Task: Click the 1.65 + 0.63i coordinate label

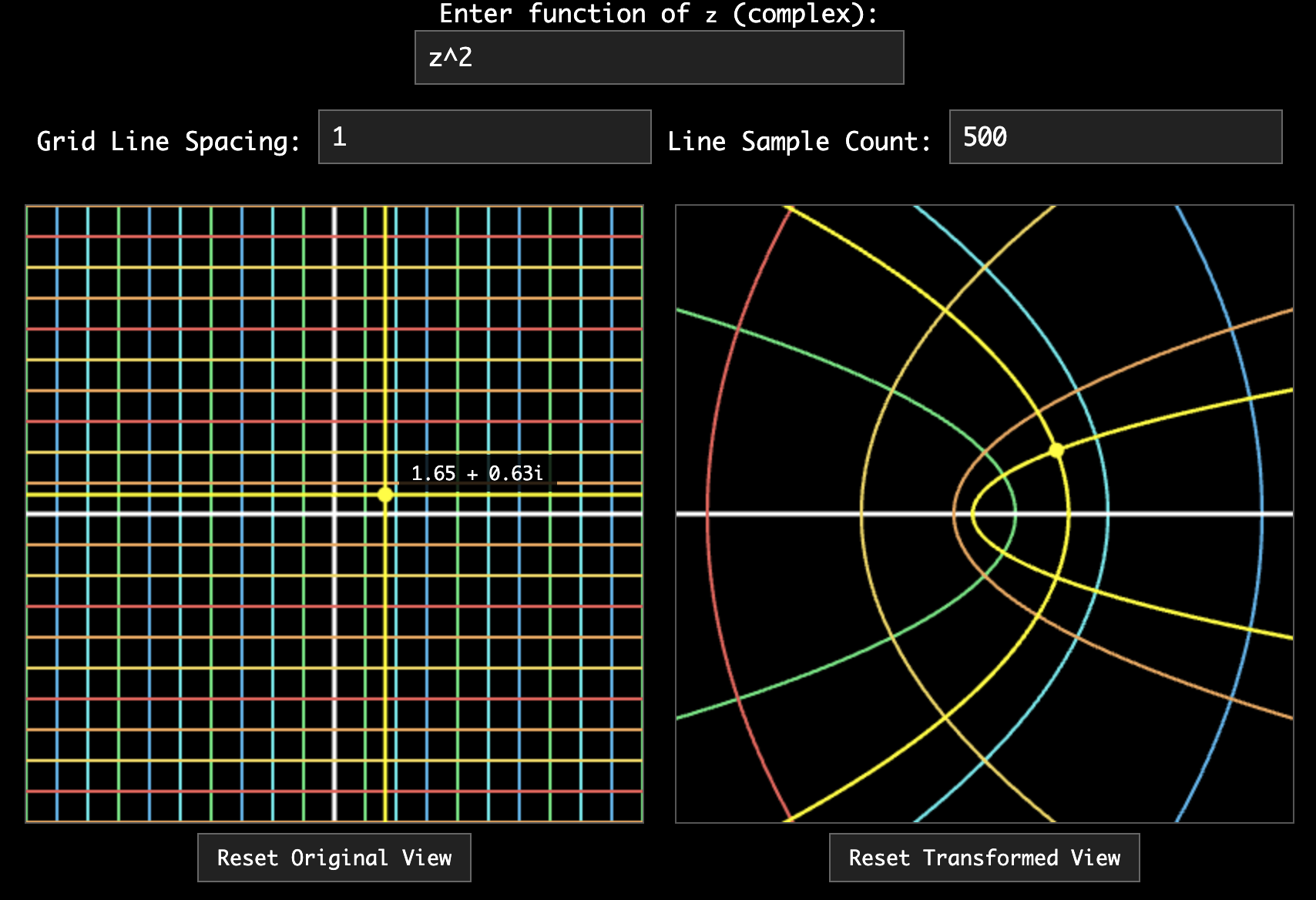Action: 477,473
